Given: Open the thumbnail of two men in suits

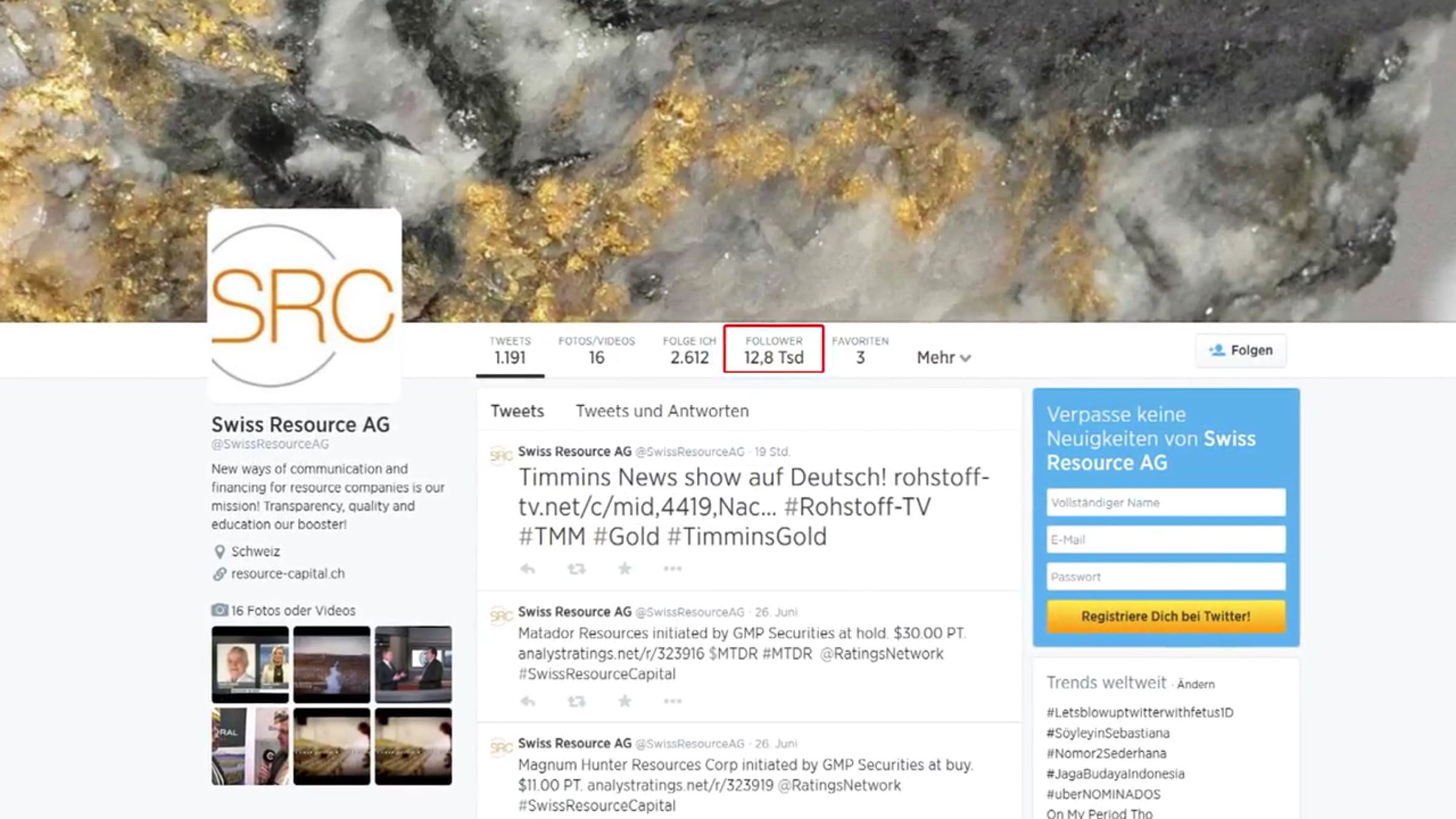Looking at the screenshot, I should coord(413,664).
